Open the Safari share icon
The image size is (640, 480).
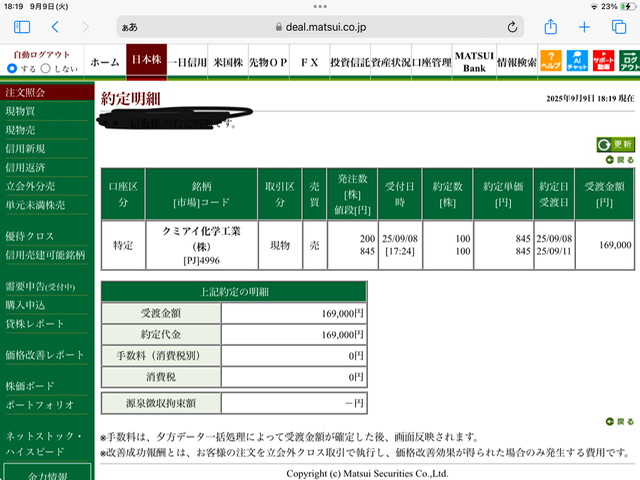point(551,27)
